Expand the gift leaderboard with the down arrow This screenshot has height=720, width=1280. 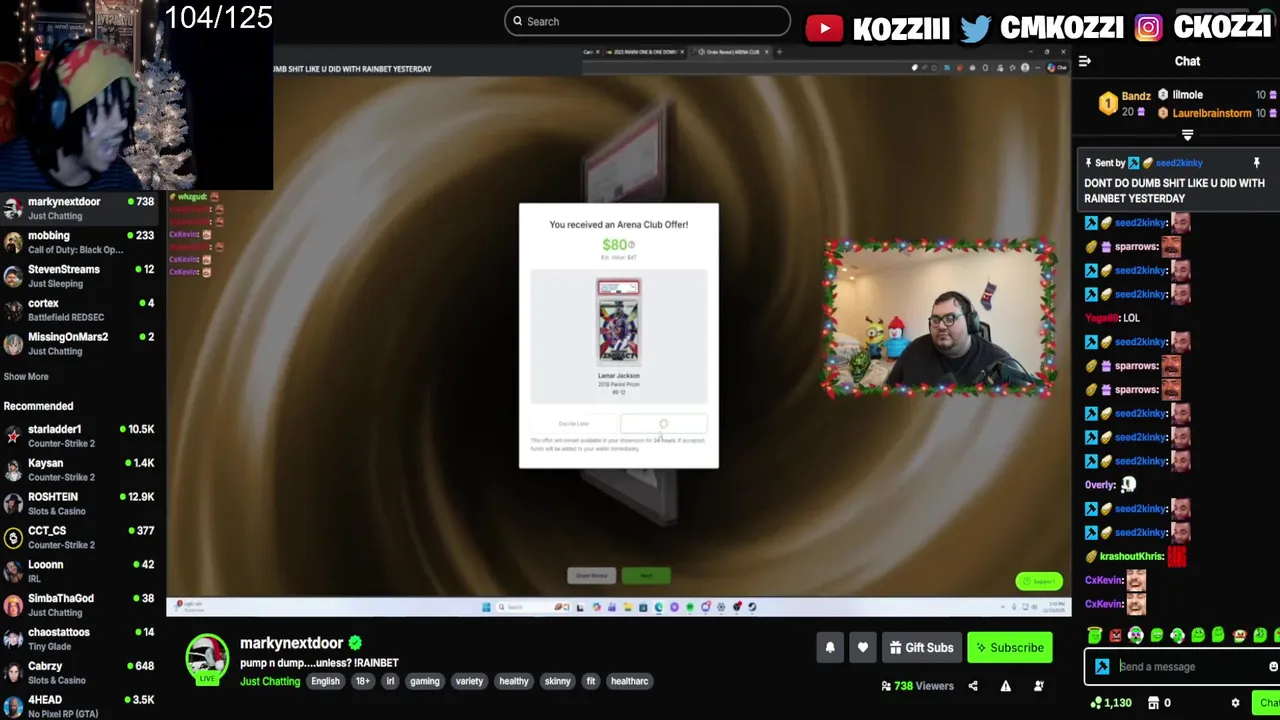[1188, 135]
